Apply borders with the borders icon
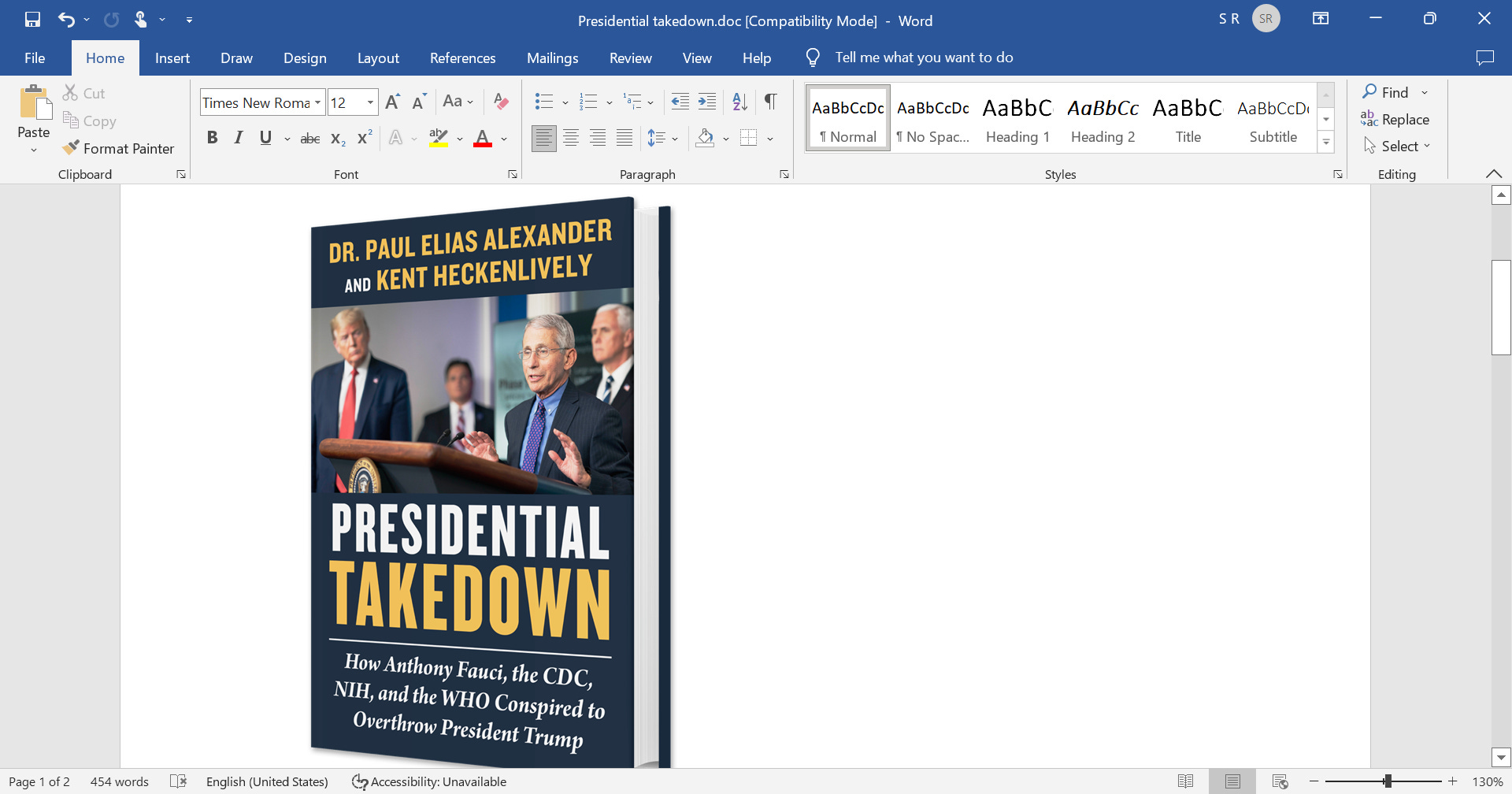 (x=749, y=139)
